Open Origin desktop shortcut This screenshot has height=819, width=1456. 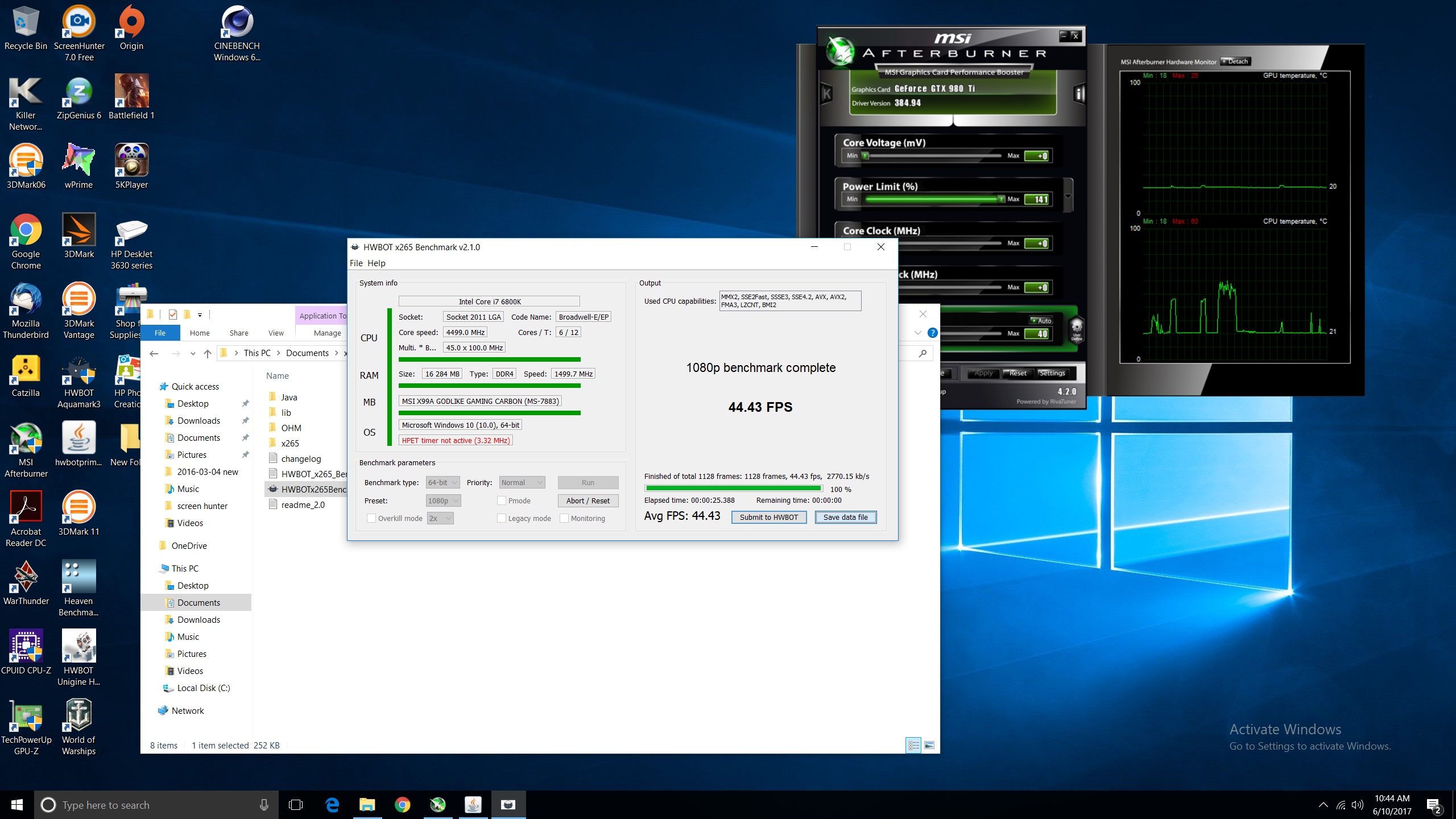131,28
